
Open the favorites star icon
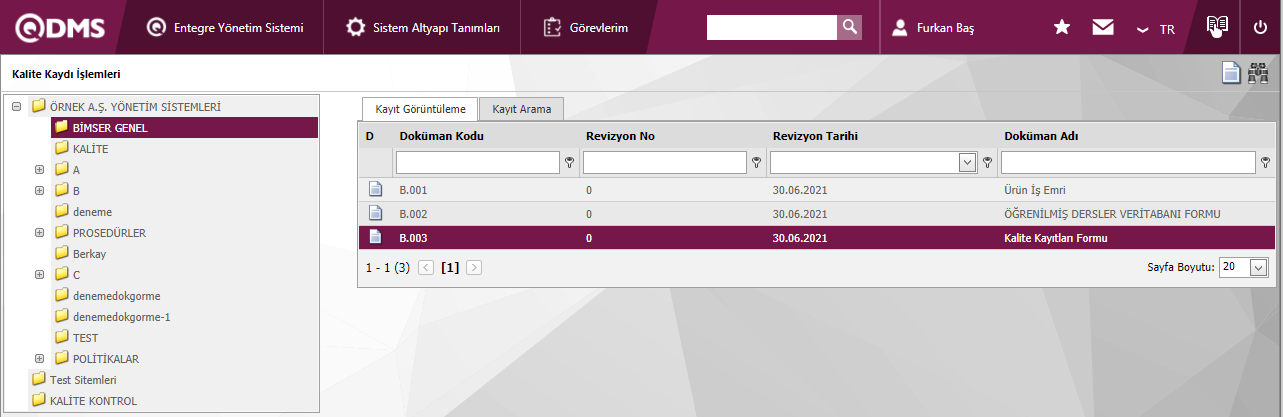point(1062,28)
